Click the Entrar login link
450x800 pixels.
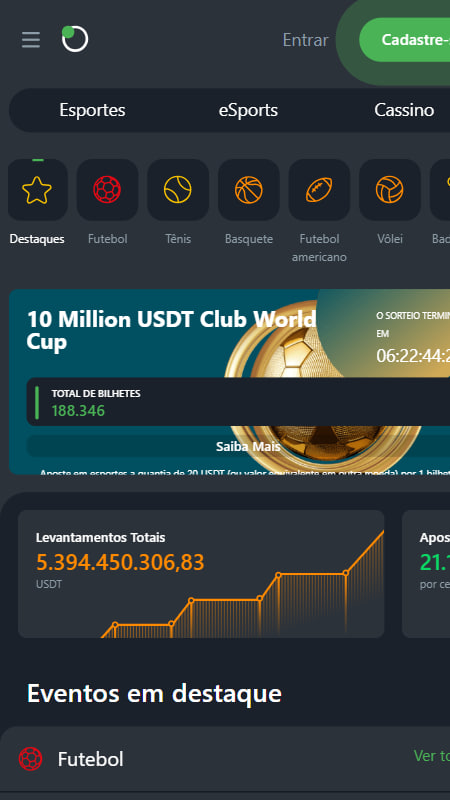coord(306,40)
